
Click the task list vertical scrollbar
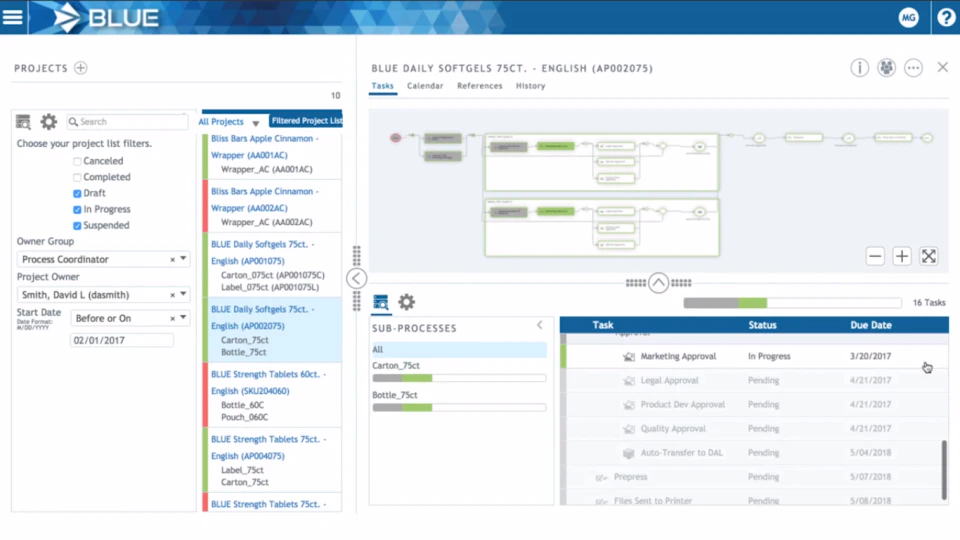tap(944, 470)
